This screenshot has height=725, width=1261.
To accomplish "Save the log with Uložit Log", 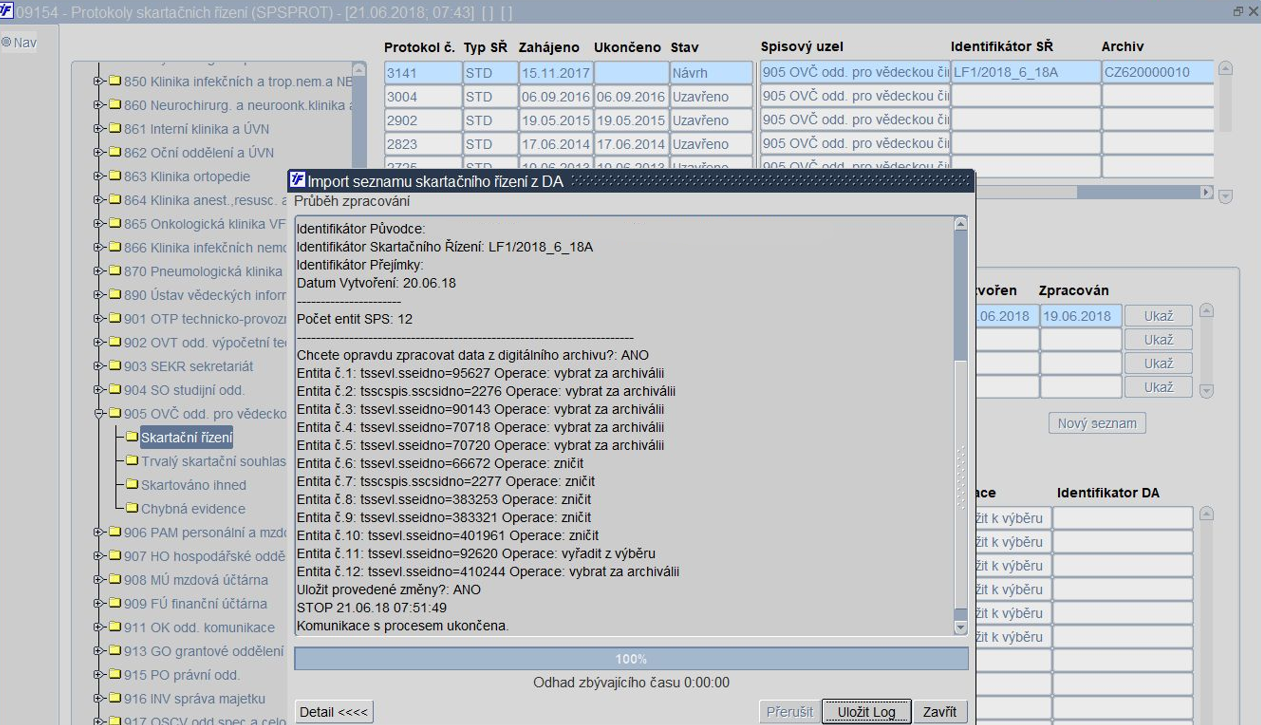I will [x=866, y=712].
